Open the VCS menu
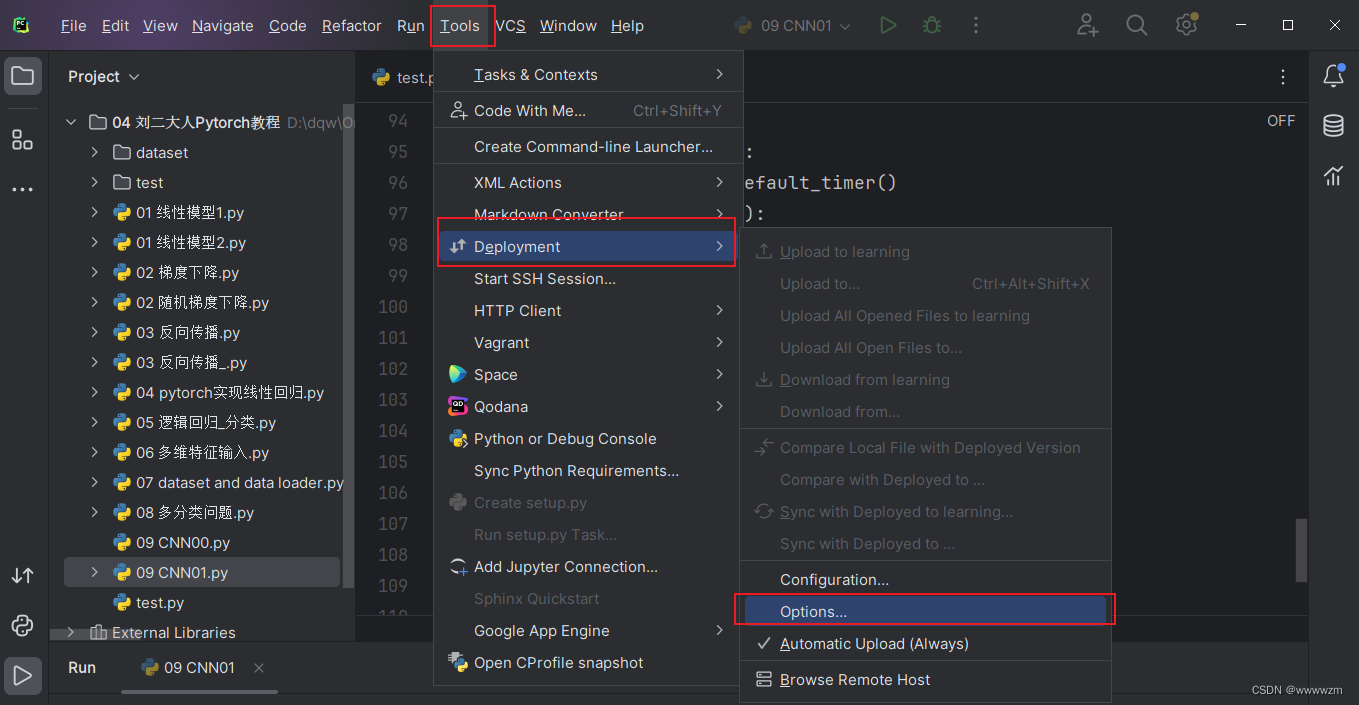This screenshot has width=1359, height=705. tap(510, 26)
